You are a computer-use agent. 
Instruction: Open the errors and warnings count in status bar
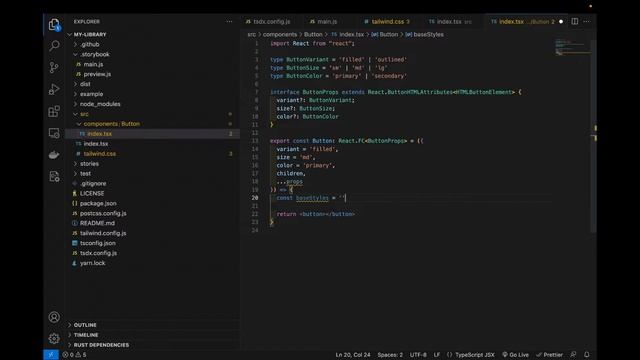point(74,355)
